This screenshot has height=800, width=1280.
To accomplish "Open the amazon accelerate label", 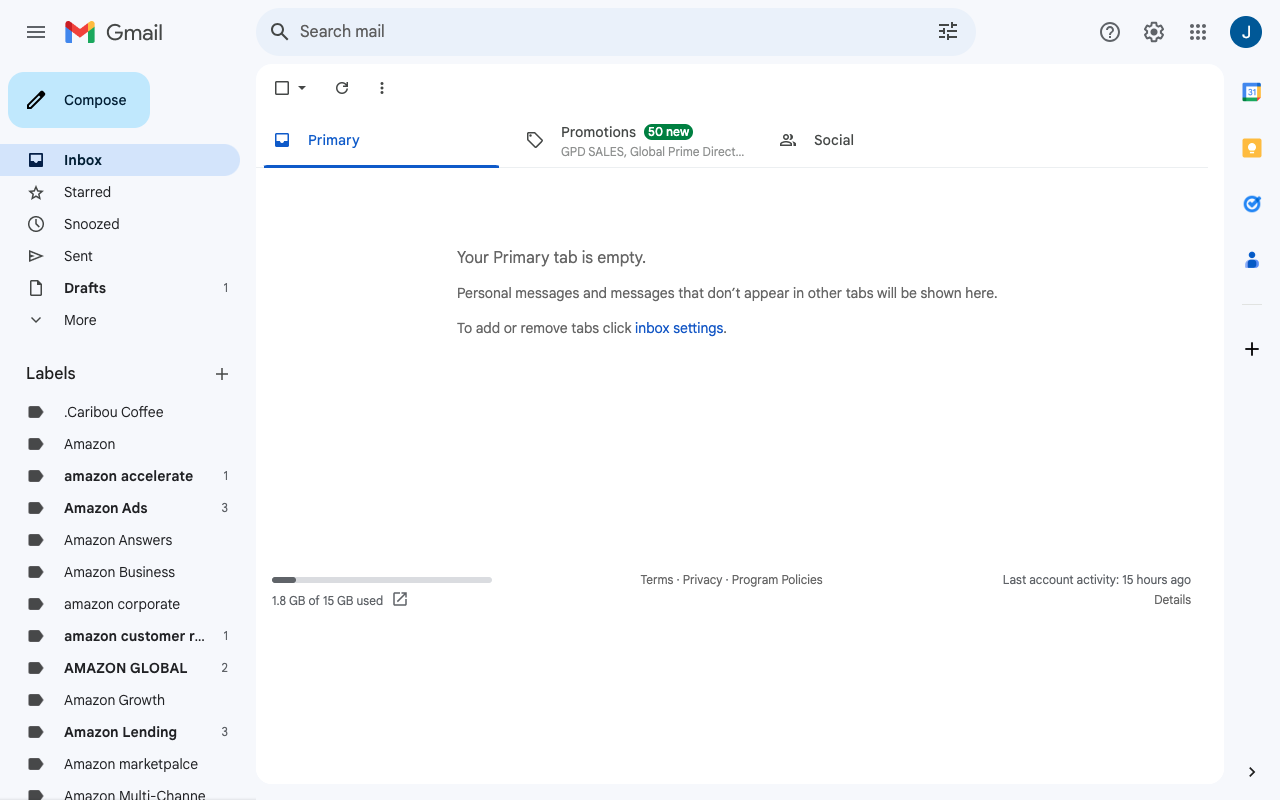I will coord(120,476).
